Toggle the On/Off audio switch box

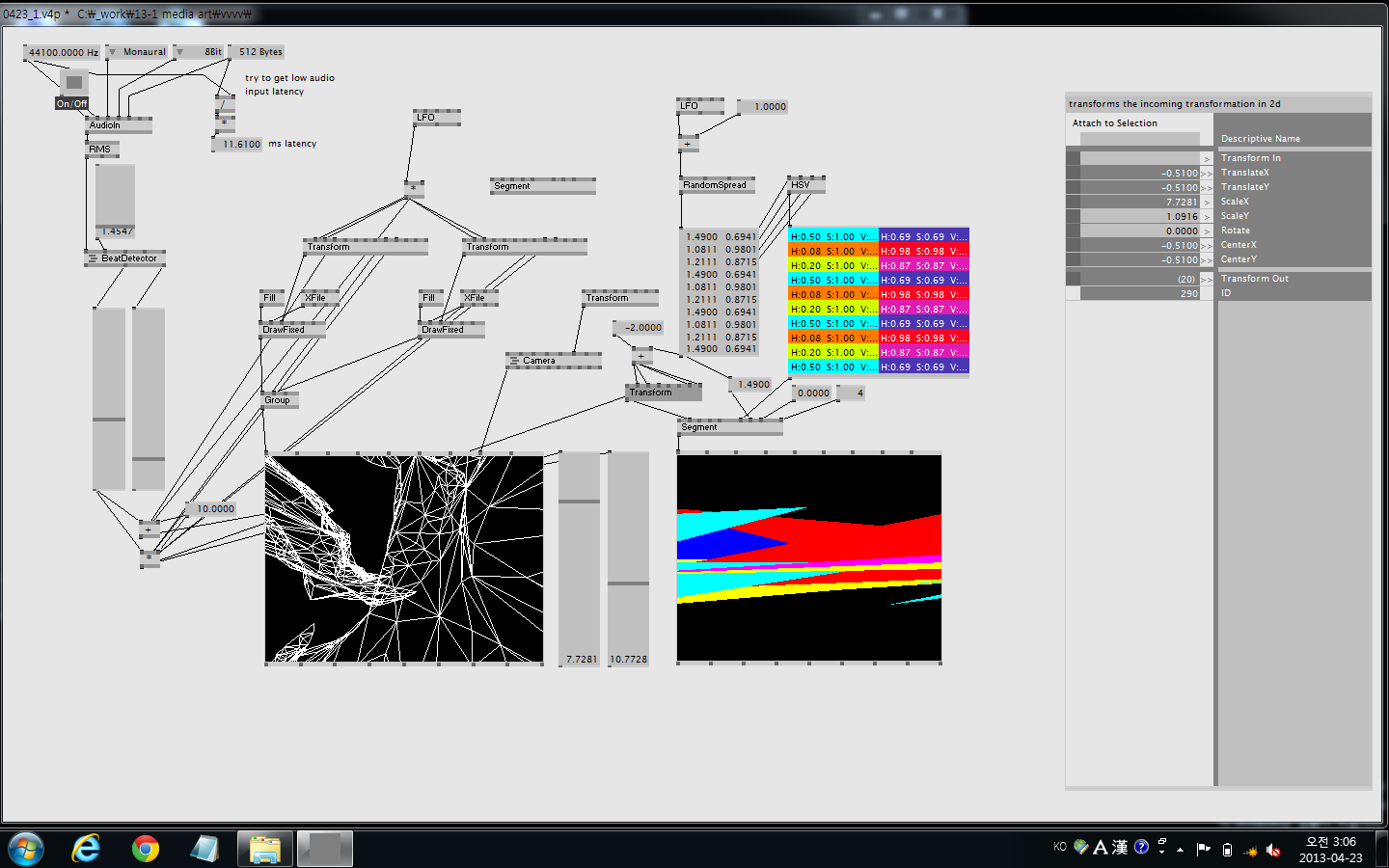point(73,83)
